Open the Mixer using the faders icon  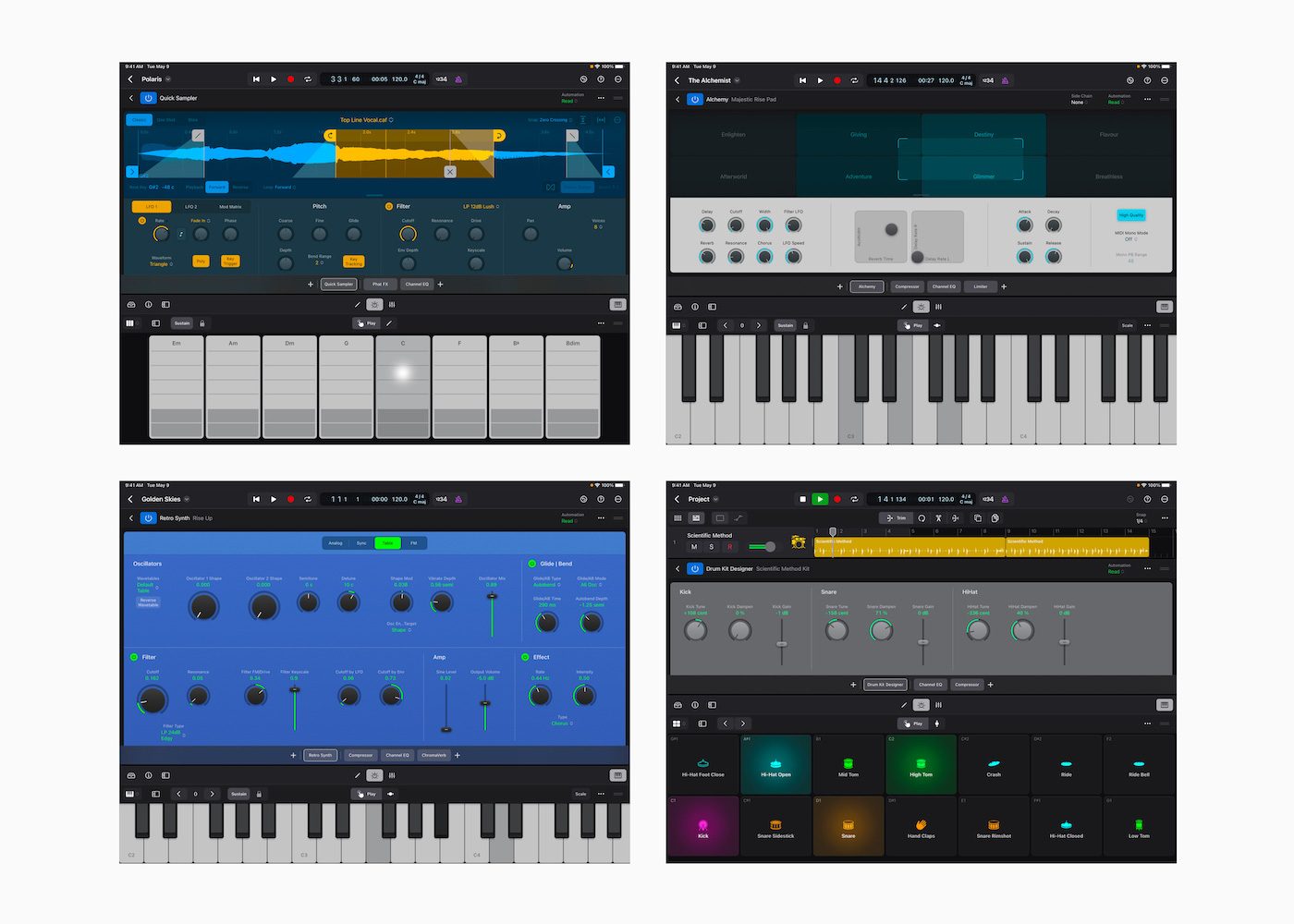(x=393, y=304)
